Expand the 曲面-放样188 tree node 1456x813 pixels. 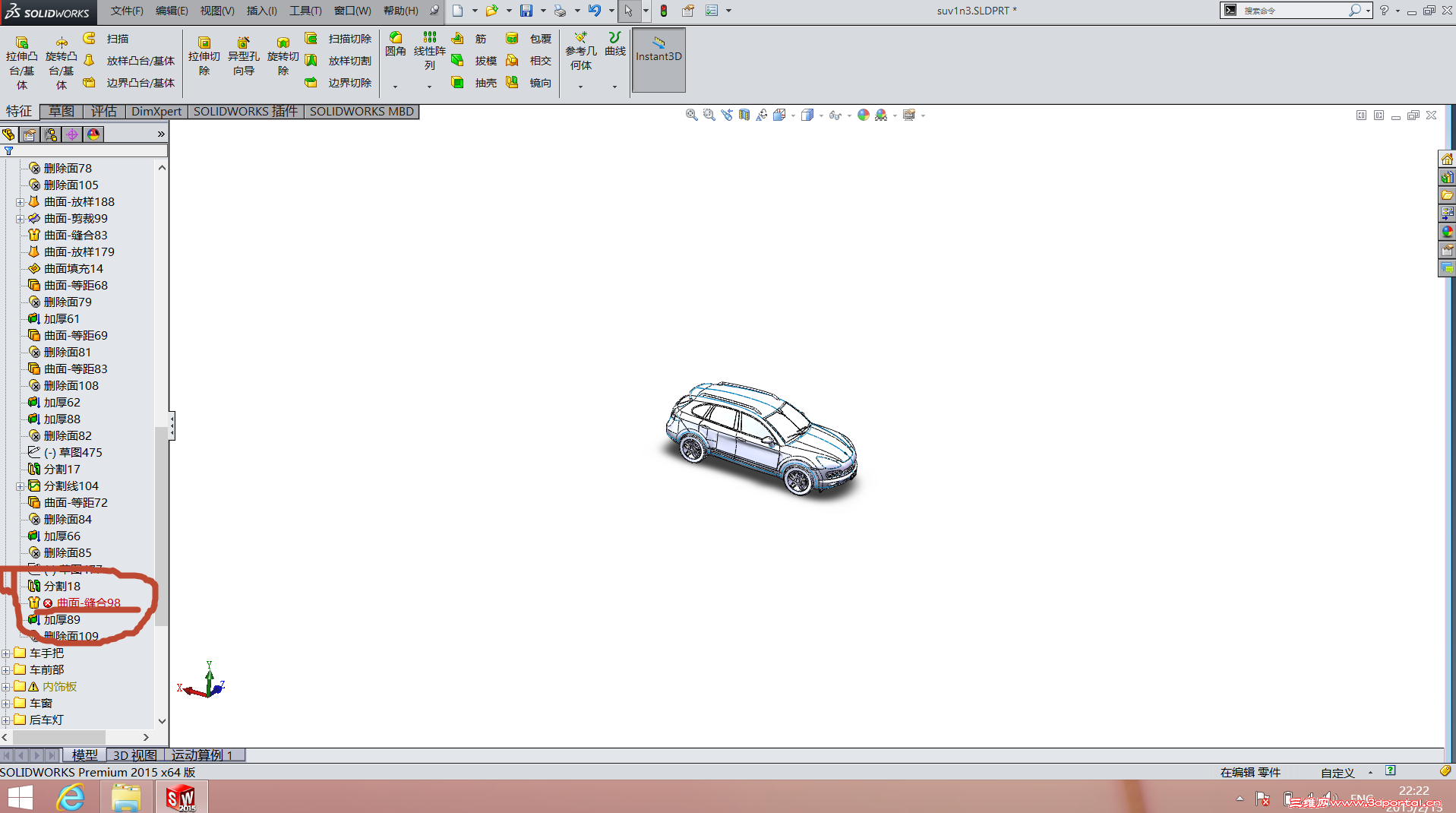(20, 202)
